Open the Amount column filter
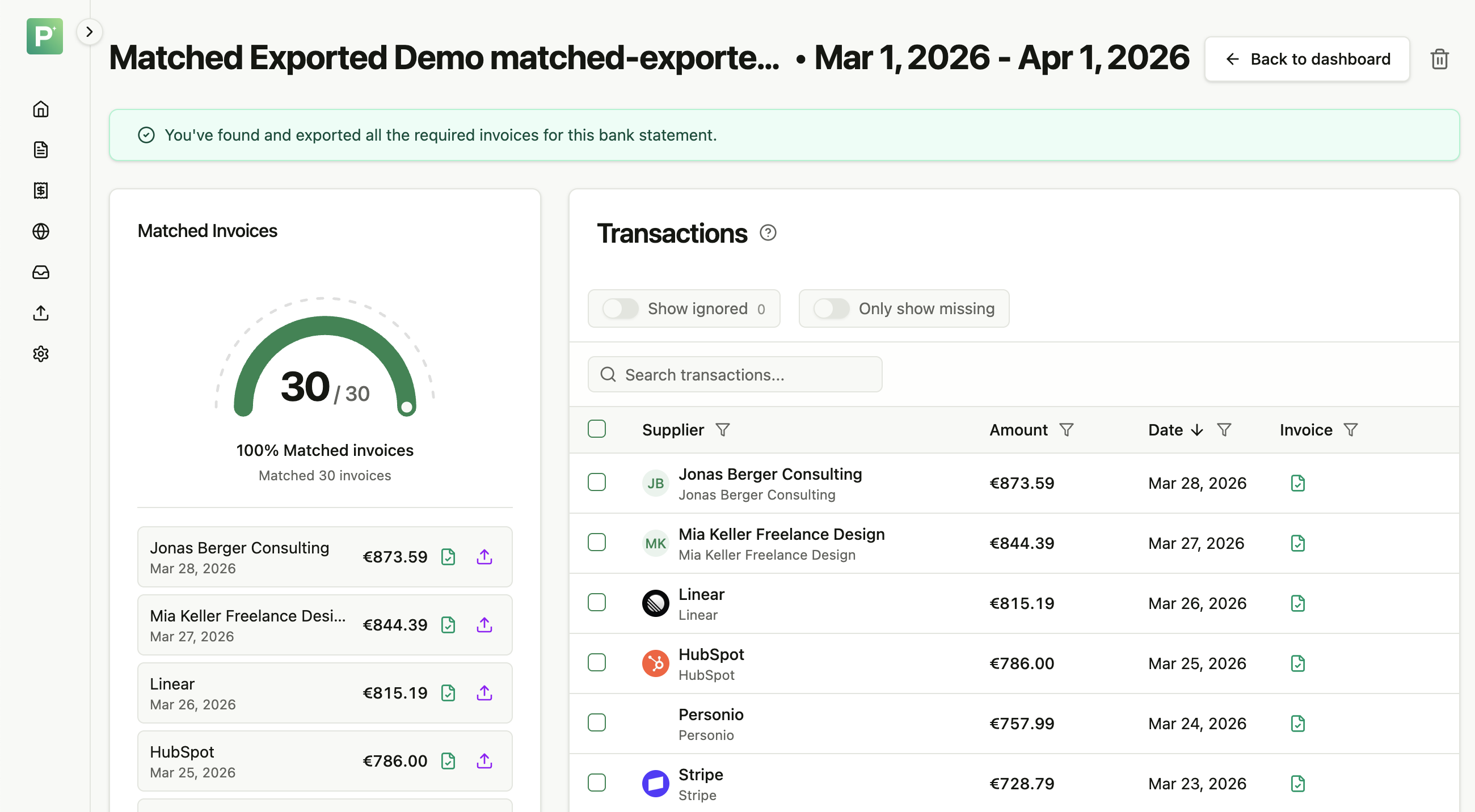 [x=1066, y=430]
